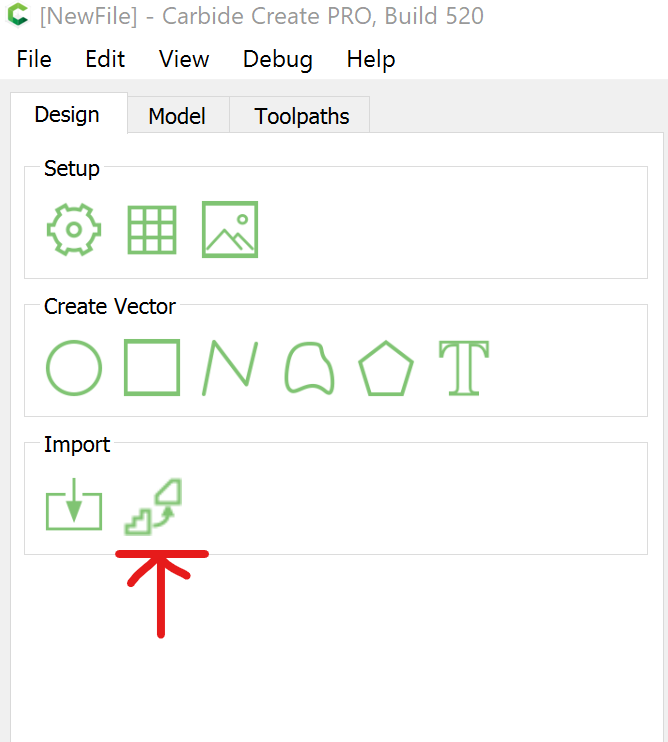Switch to the Toolpaths tab
This screenshot has width=668, height=742.
[302, 116]
